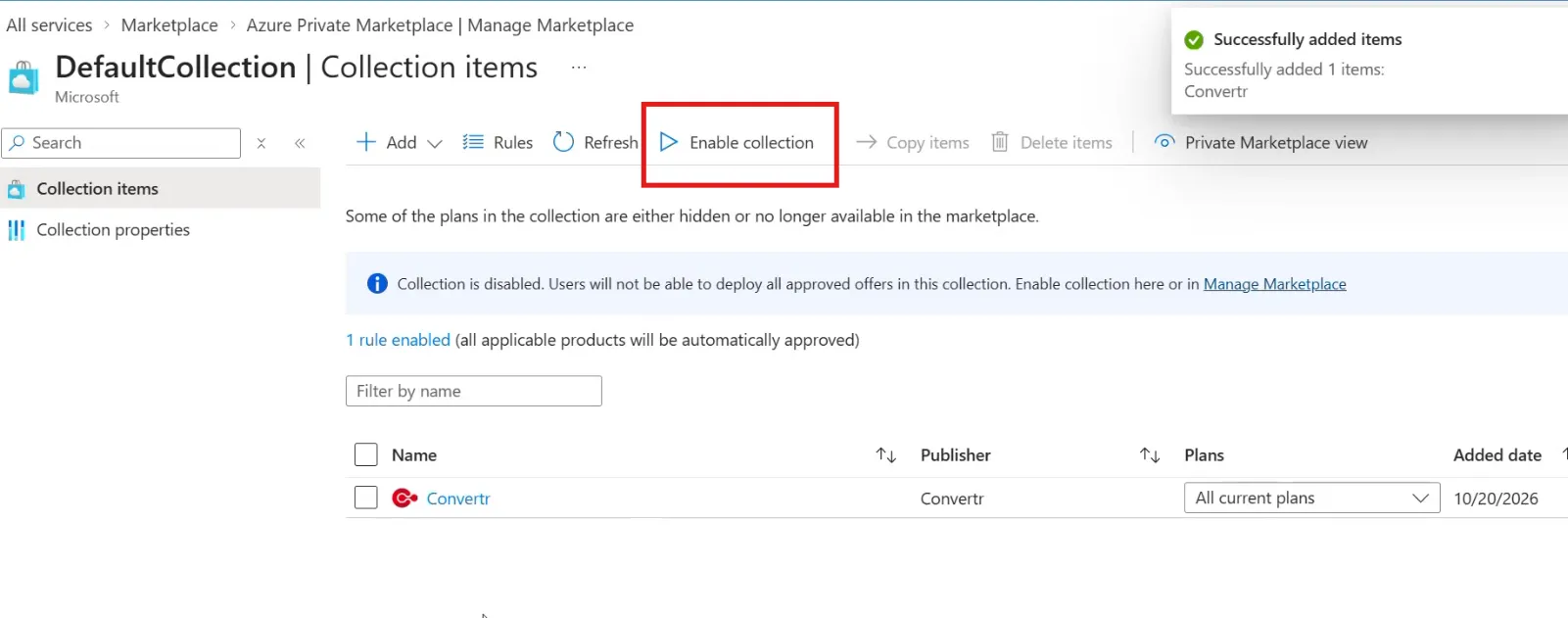This screenshot has height=618, width=1568.
Task: Click the Convertr publisher cell
Action: click(x=952, y=499)
